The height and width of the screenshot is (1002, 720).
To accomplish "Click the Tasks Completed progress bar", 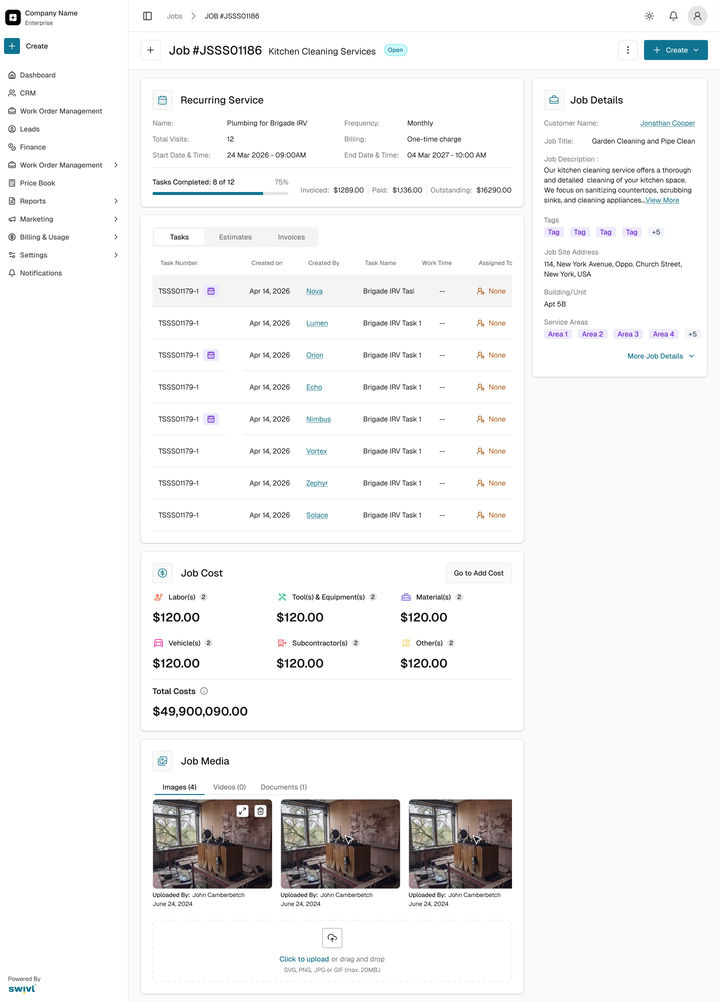I will (x=220, y=193).
